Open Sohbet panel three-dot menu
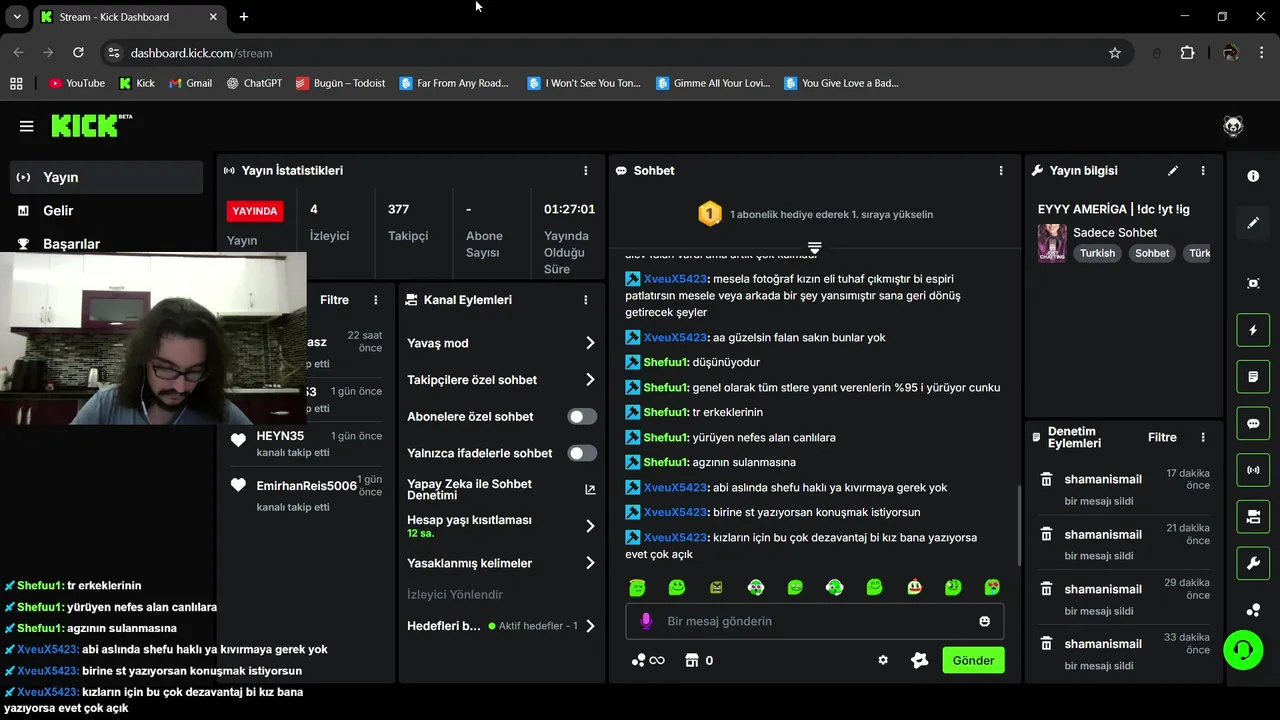The width and height of the screenshot is (1280, 720). click(x=1001, y=171)
